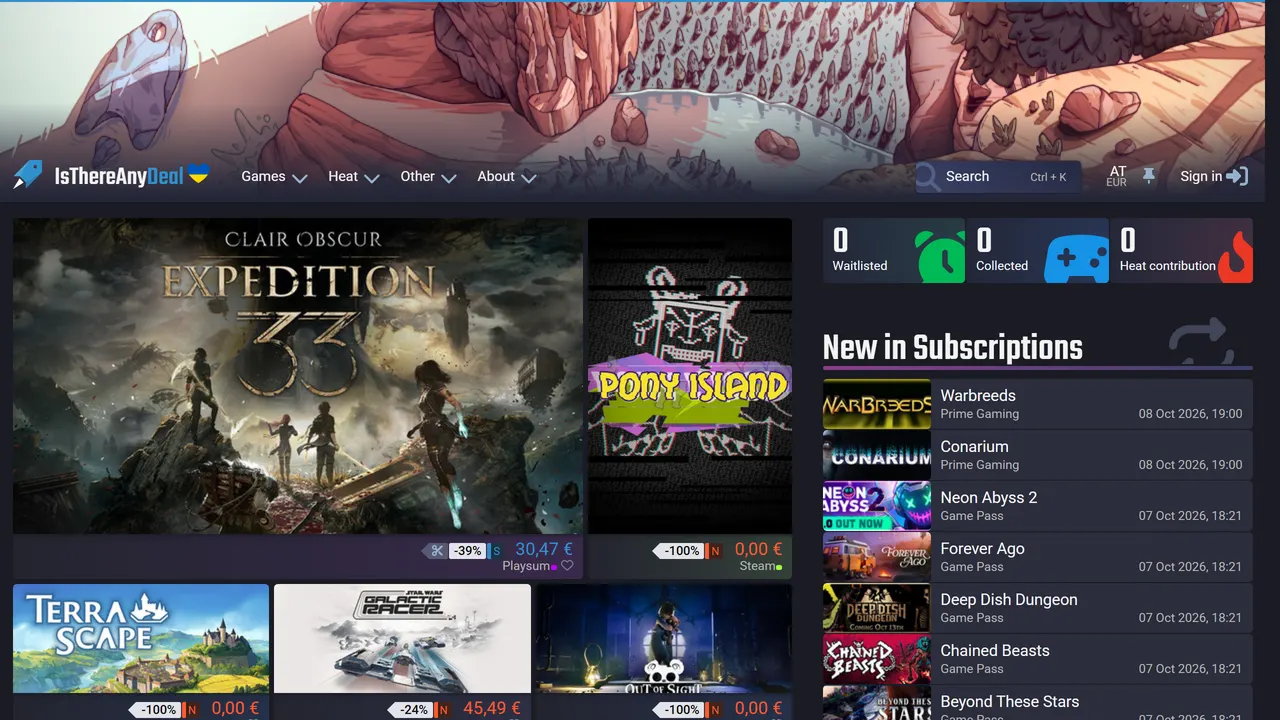
Task: Click the Chained Beasts thumbnail
Action: point(877,659)
